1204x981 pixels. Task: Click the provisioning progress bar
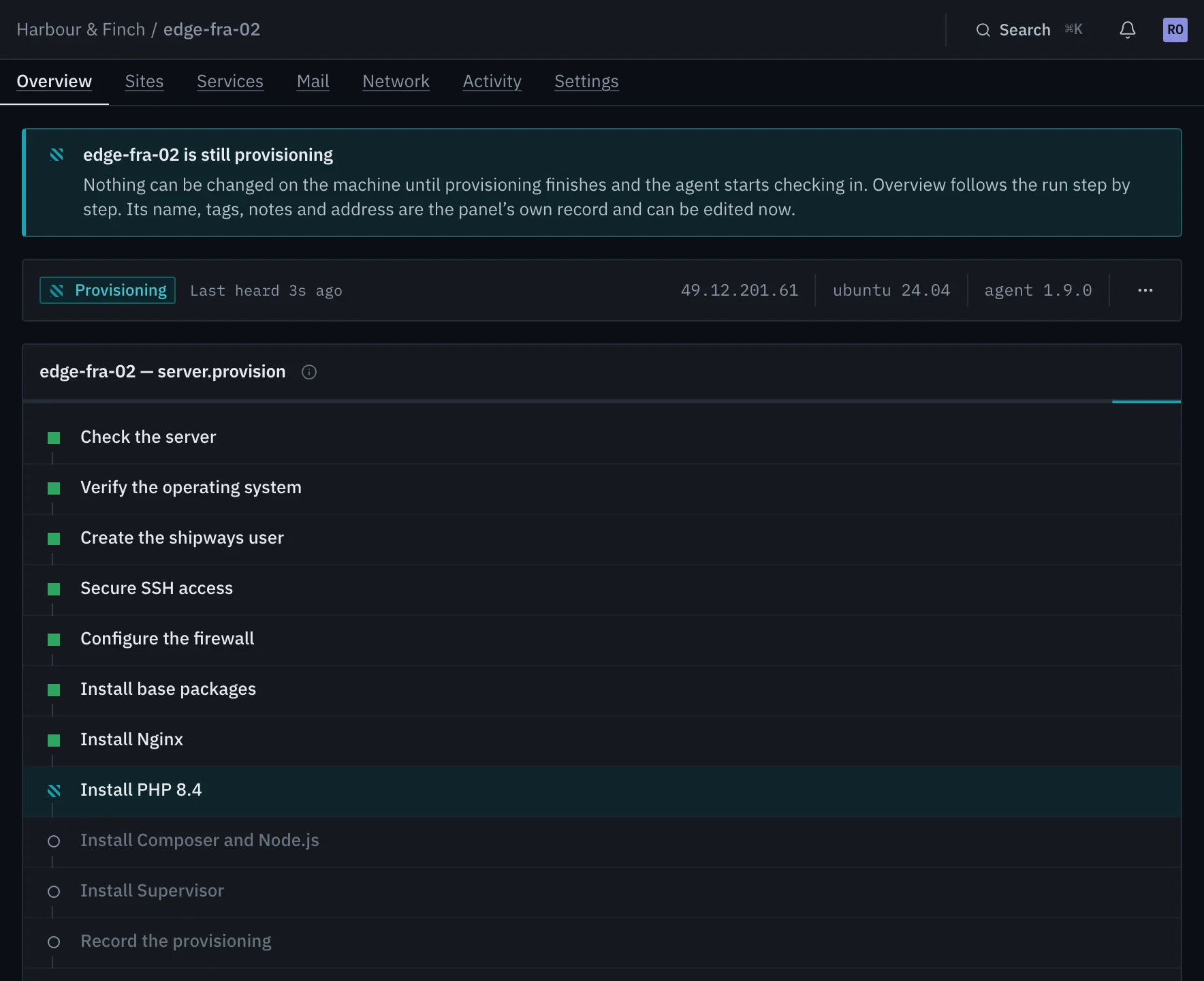tap(602, 402)
